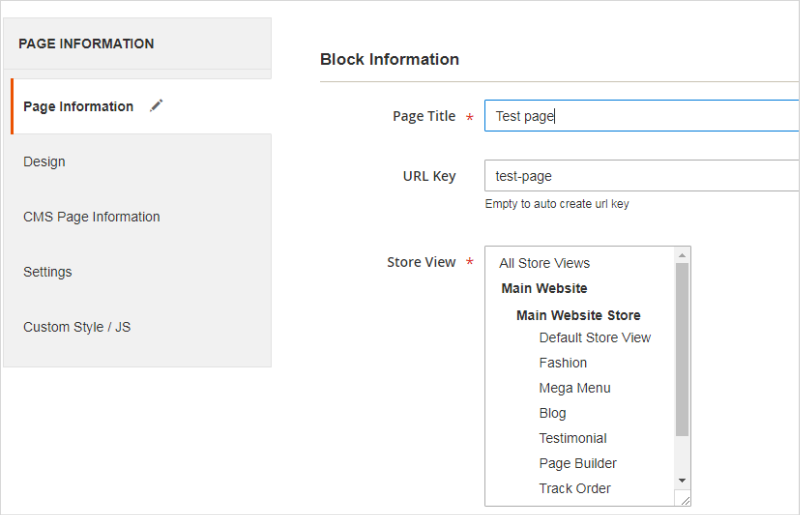Select Default Store View option
The image size is (800, 515).
(x=594, y=338)
